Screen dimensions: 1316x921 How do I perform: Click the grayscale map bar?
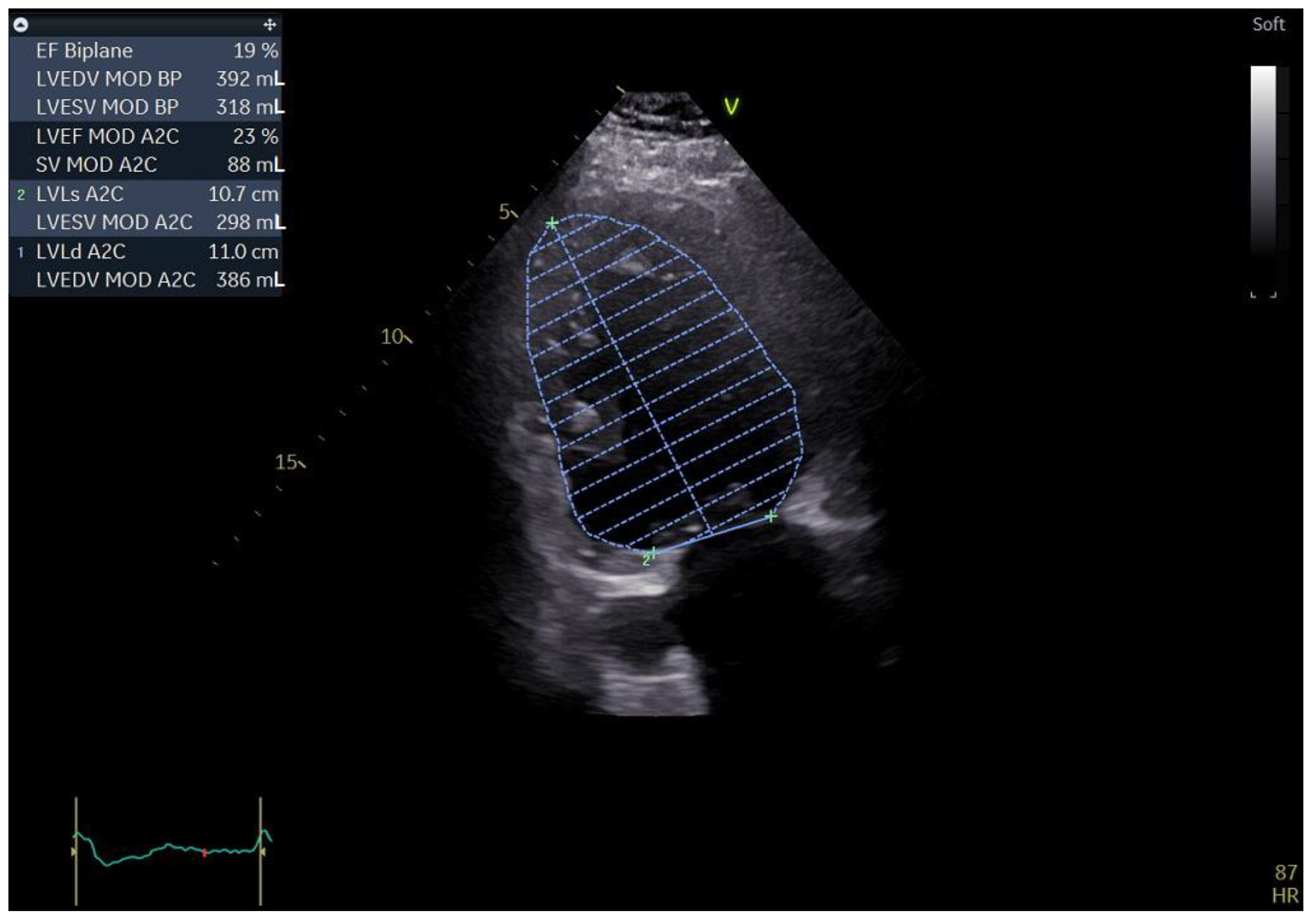(x=1263, y=160)
